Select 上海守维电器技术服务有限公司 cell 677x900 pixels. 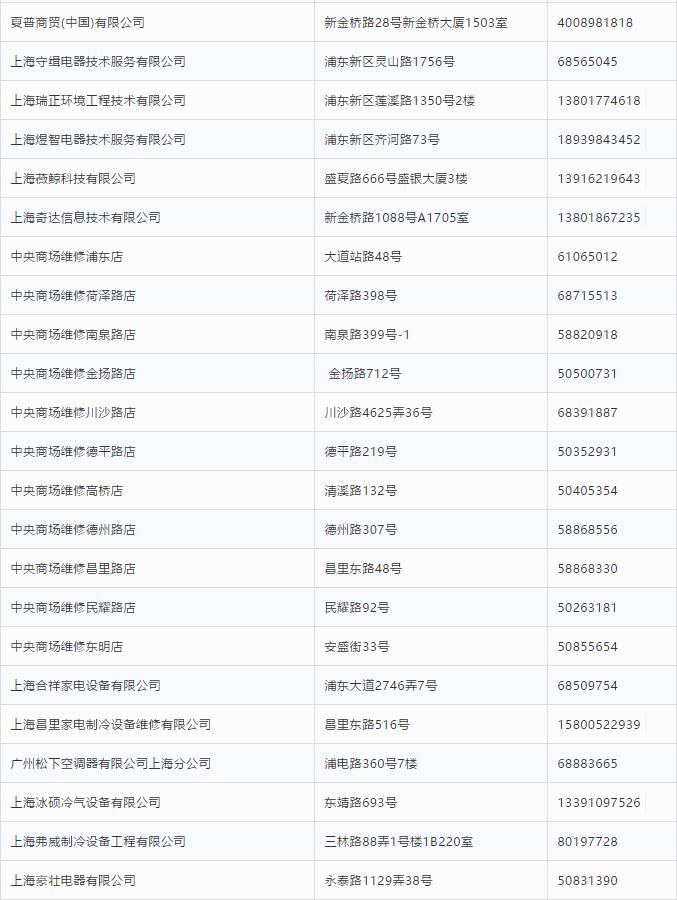click(157, 61)
